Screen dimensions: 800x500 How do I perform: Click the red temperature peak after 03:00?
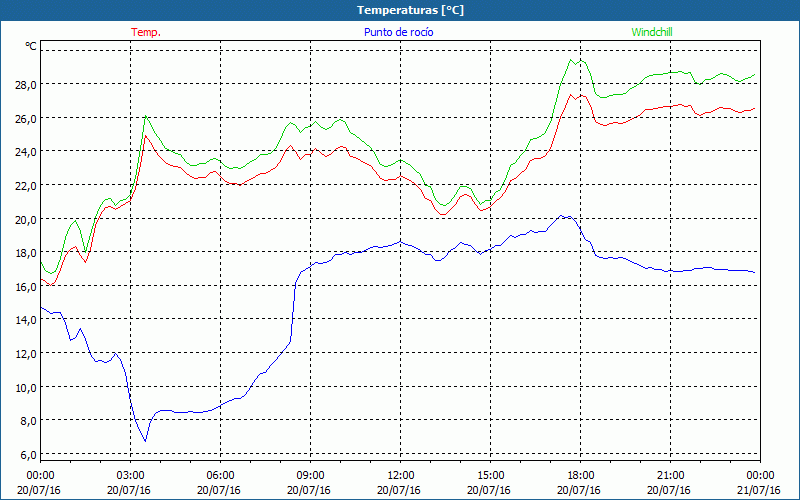point(145,135)
